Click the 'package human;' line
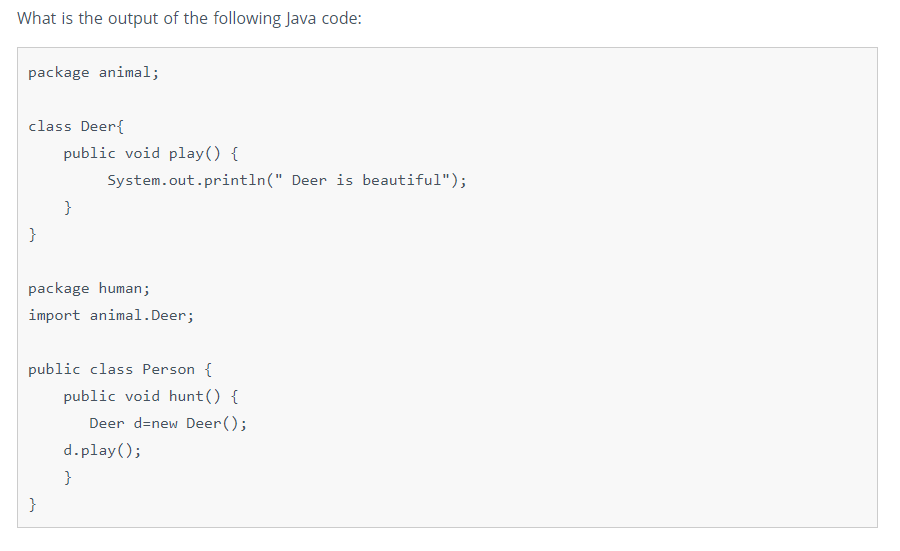This screenshot has height=551, width=900. point(89,288)
